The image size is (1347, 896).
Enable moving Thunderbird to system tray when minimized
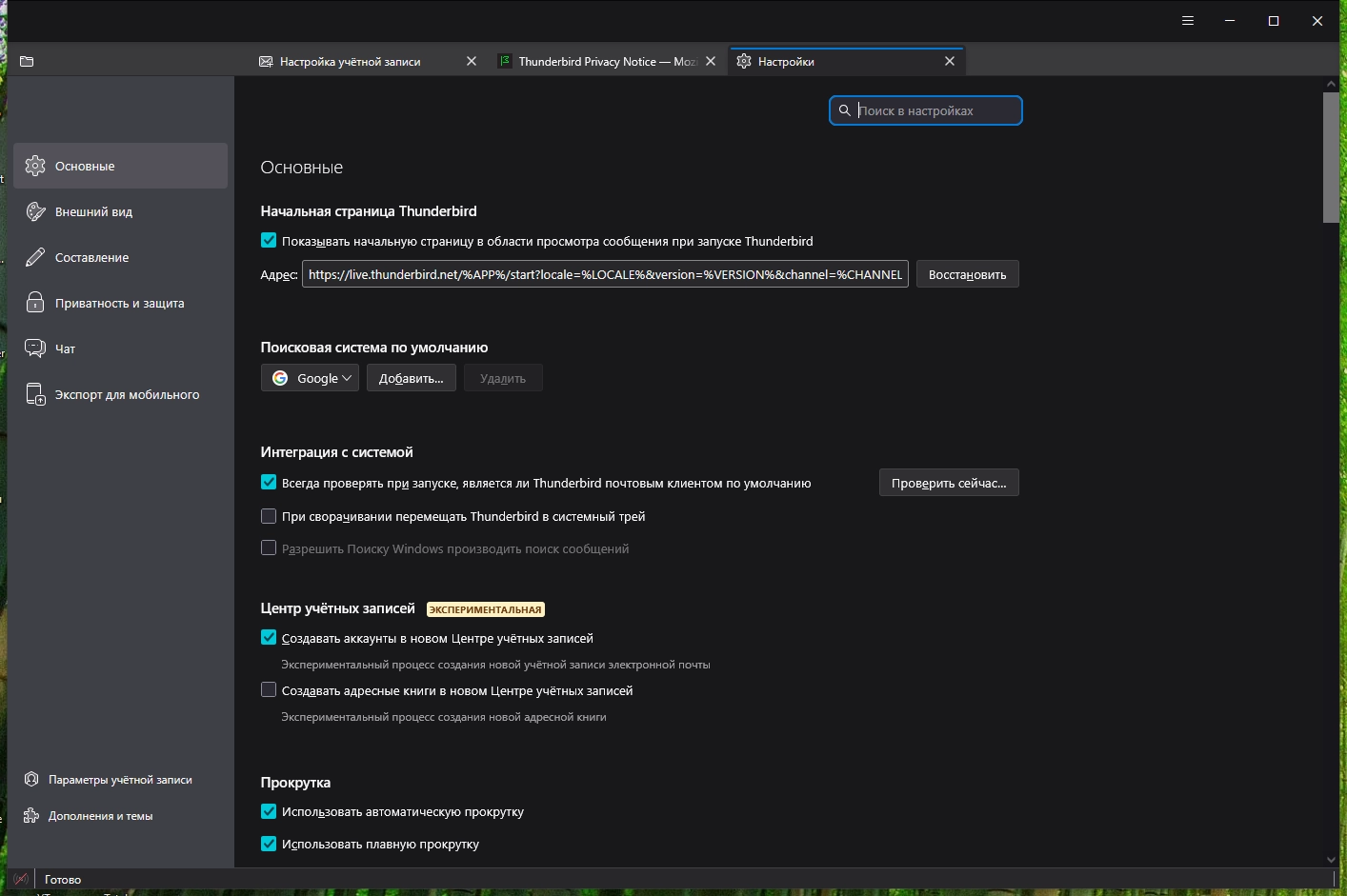click(269, 516)
